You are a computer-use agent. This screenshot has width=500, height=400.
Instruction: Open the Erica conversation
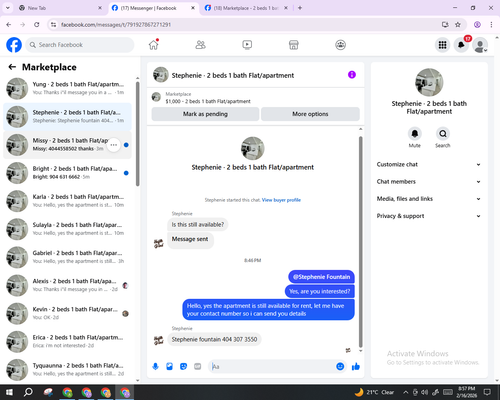(67, 342)
